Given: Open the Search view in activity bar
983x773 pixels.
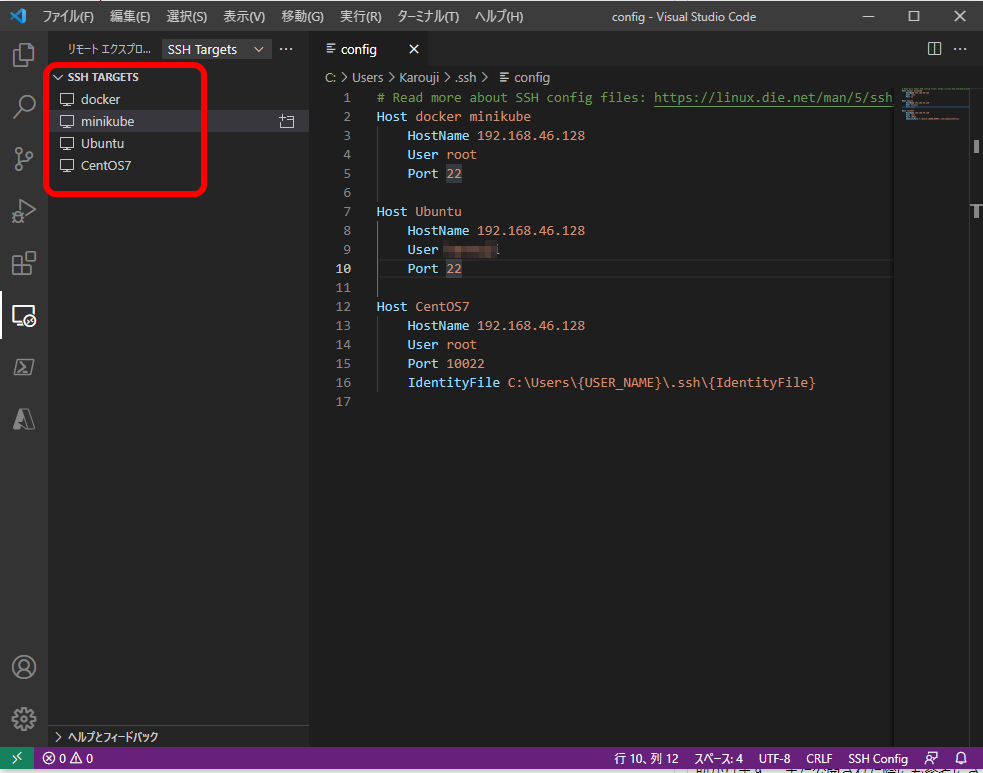Looking at the screenshot, I should point(24,107).
